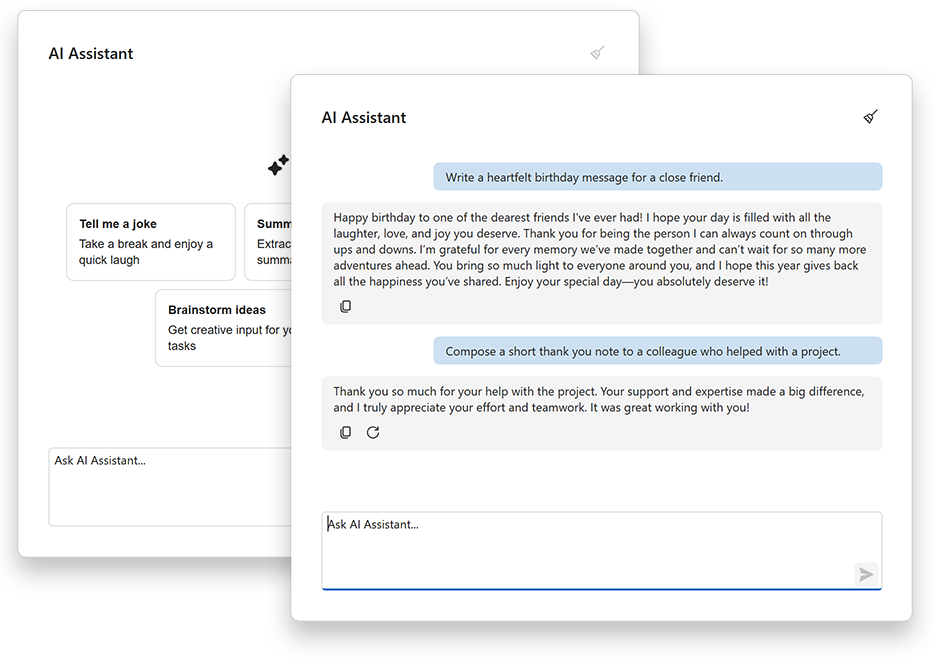The image size is (936, 658).
Task: Regenerate the thank you note response
Action: coord(373,432)
